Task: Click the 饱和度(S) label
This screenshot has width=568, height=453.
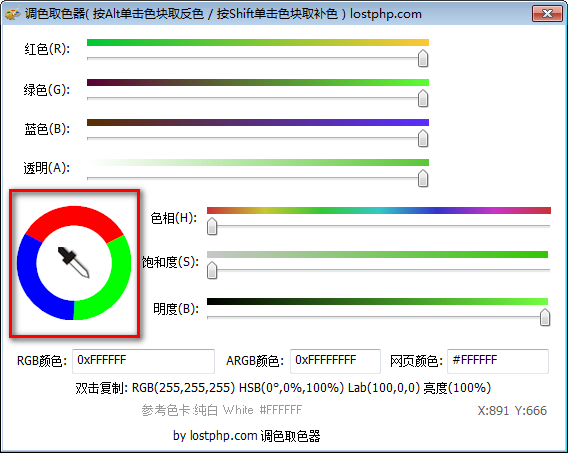Action: point(170,262)
